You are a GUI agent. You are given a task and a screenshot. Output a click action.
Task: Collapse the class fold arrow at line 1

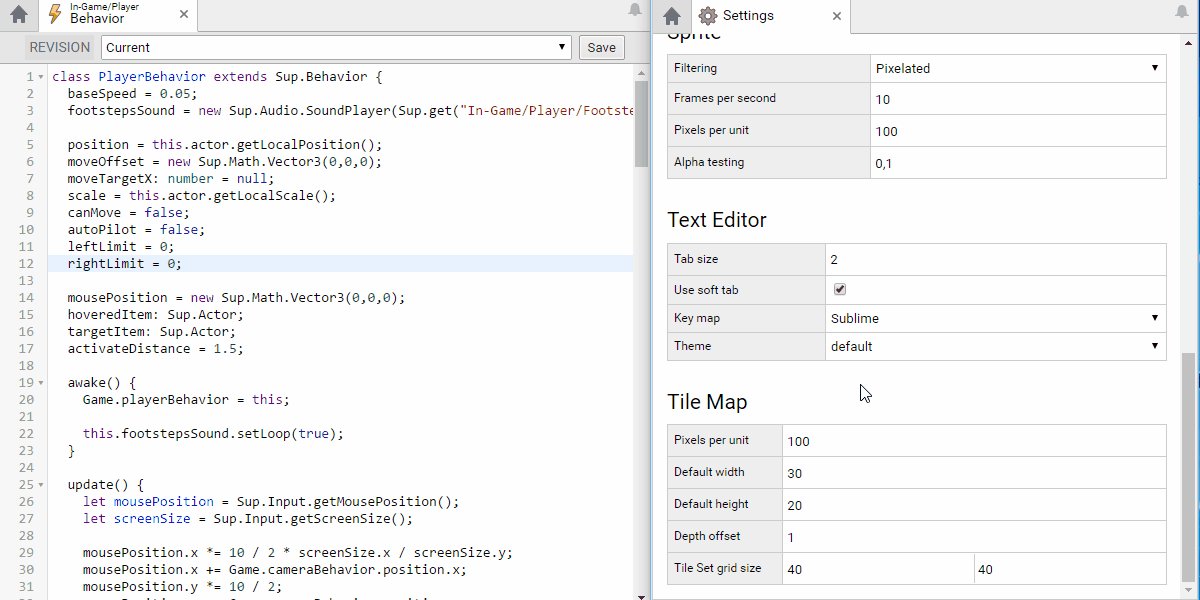[x=40, y=77]
